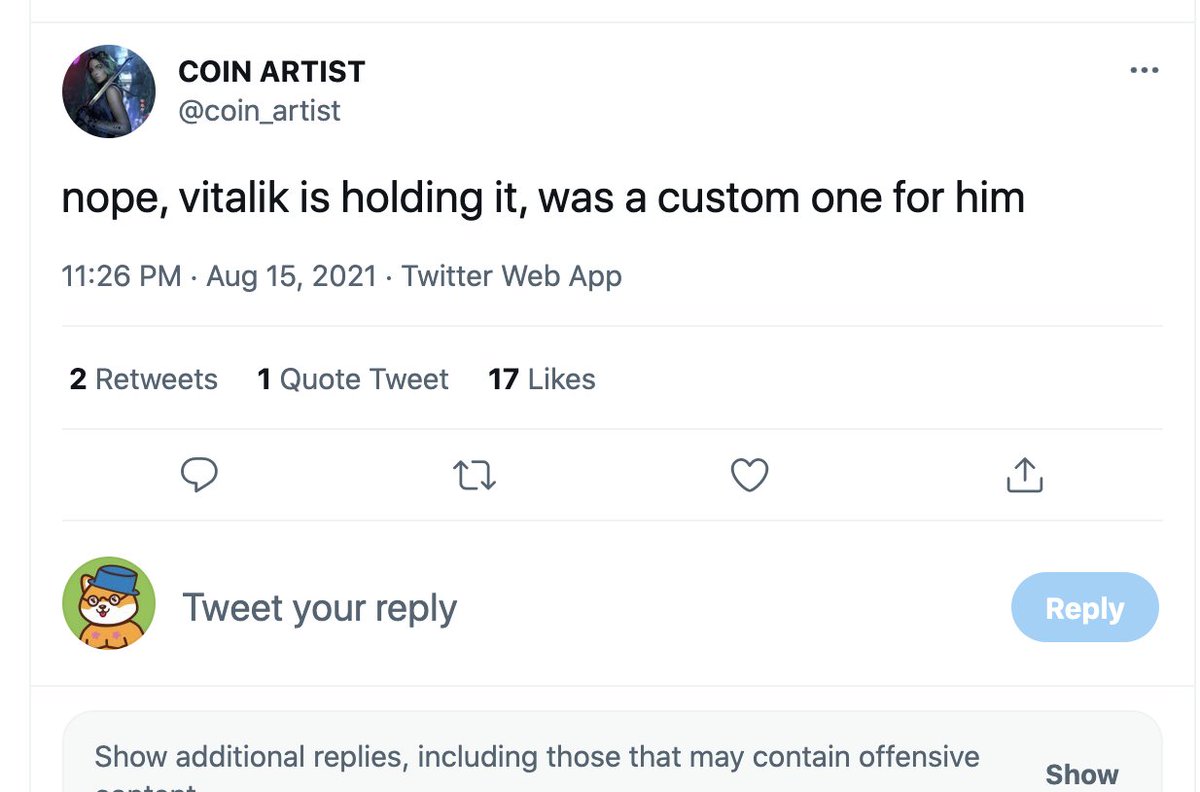Open the COIN ARTIST display name link
Viewport: 1200px width, 792px height.
[x=271, y=72]
